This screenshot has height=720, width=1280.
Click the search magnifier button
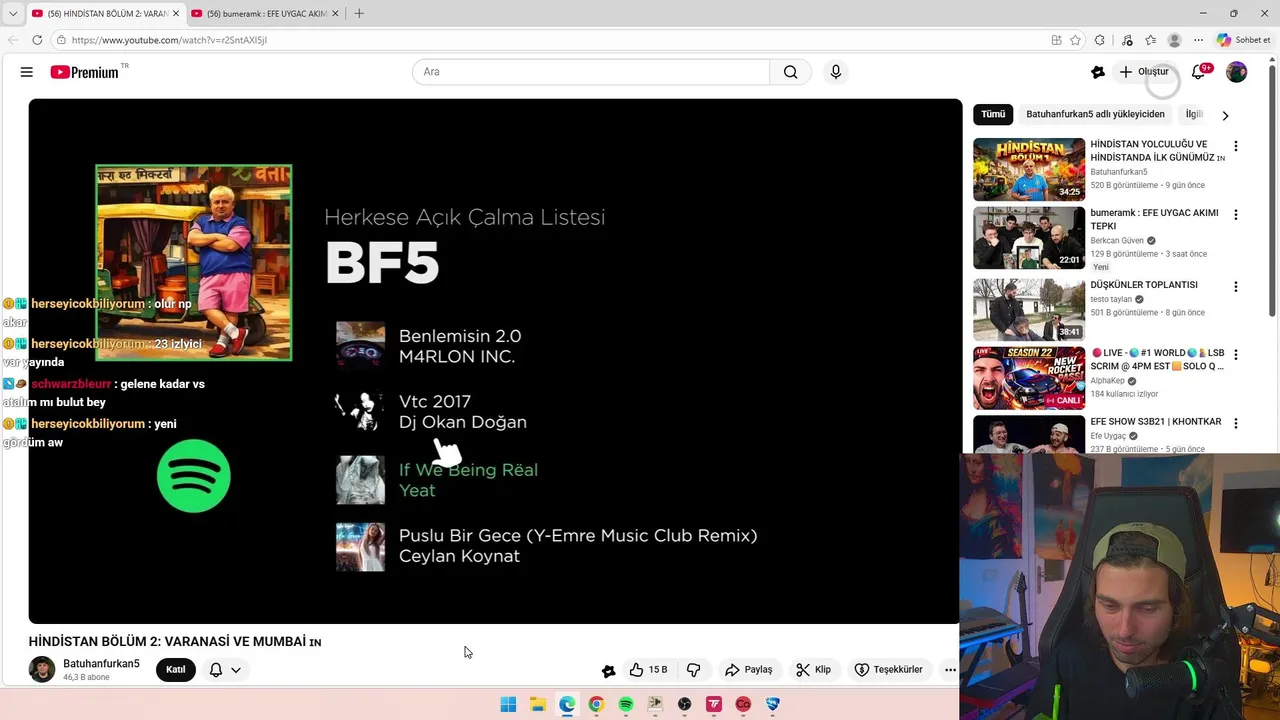[791, 72]
